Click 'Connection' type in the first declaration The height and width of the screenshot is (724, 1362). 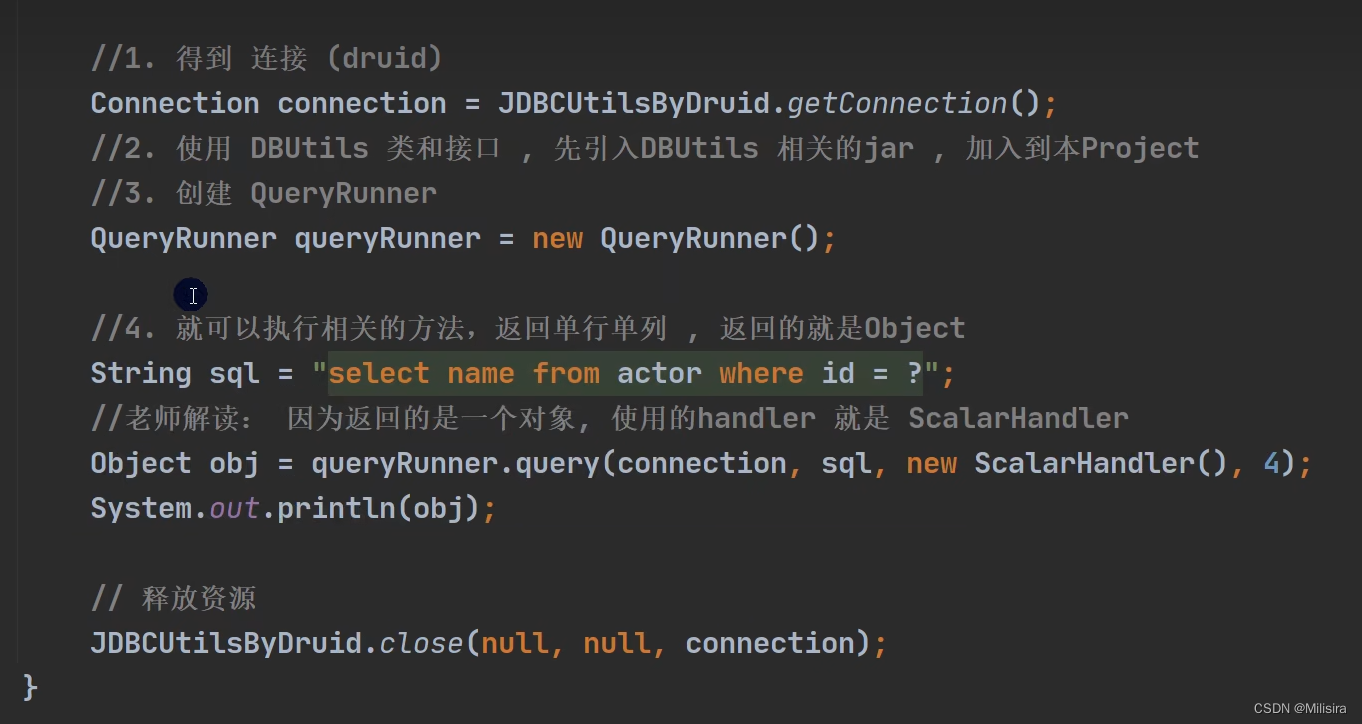coord(175,104)
